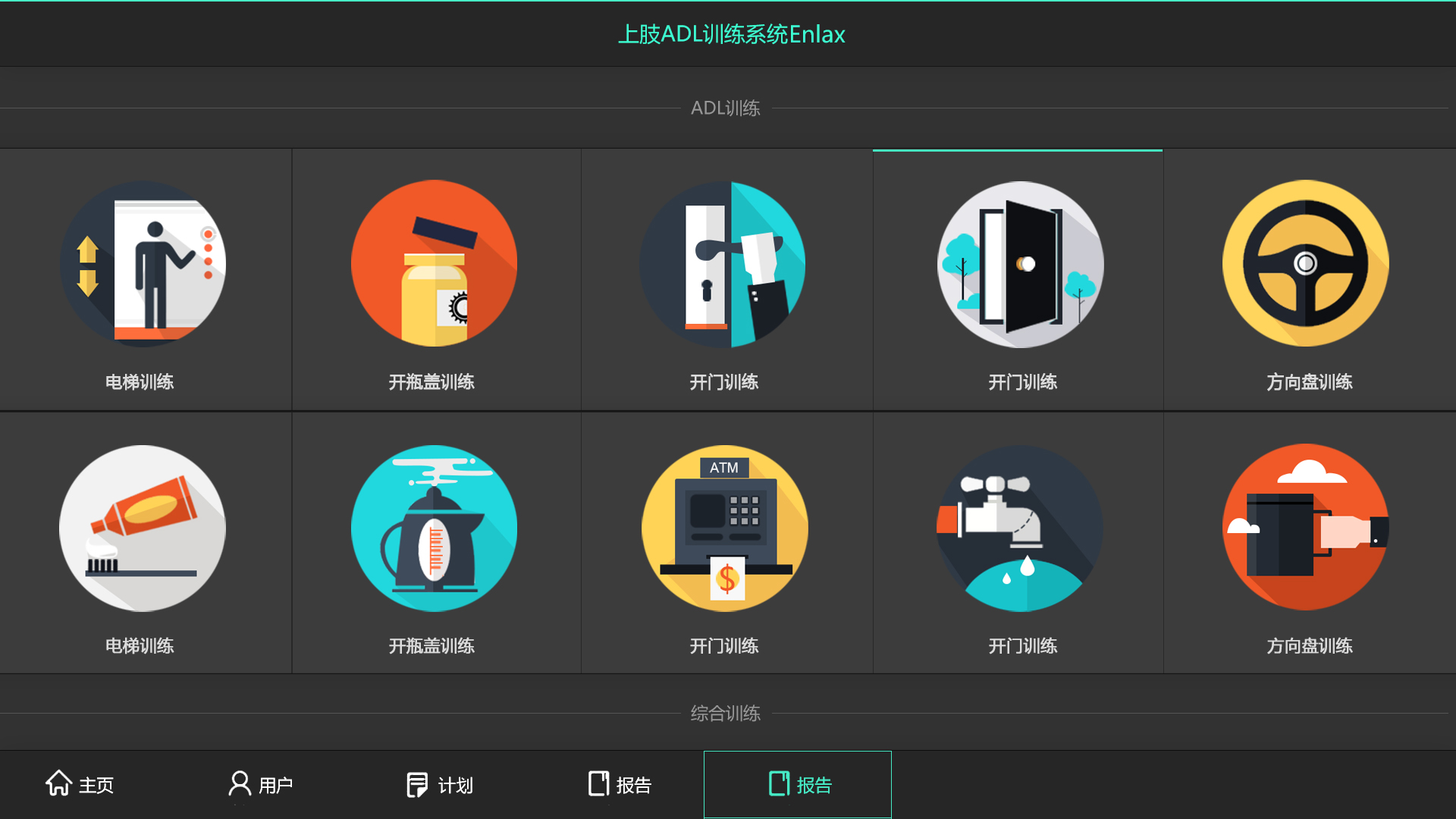Open the elevator training icon with person

coord(143,264)
